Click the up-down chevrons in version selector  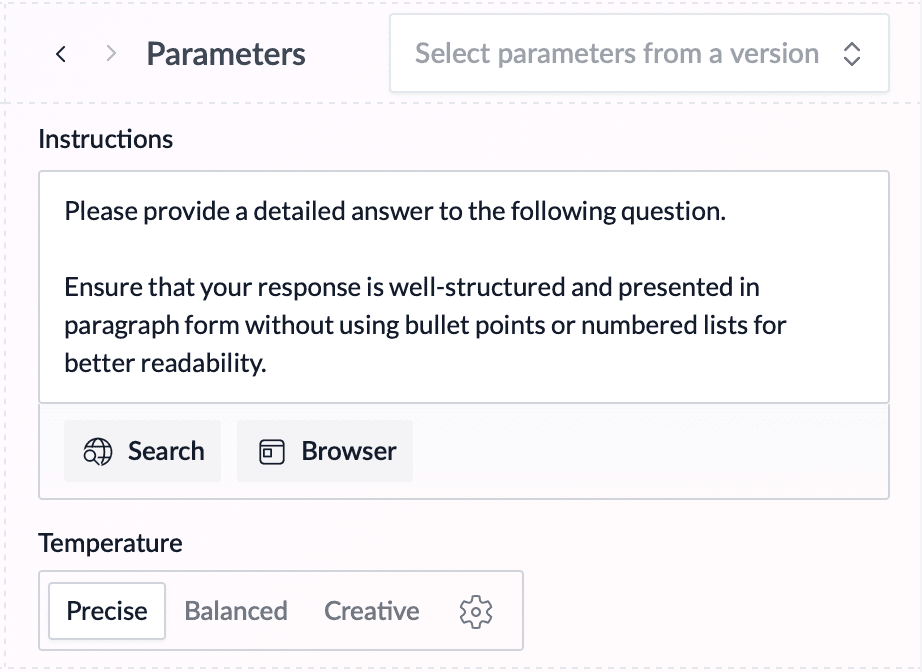pyautogui.click(x=852, y=54)
